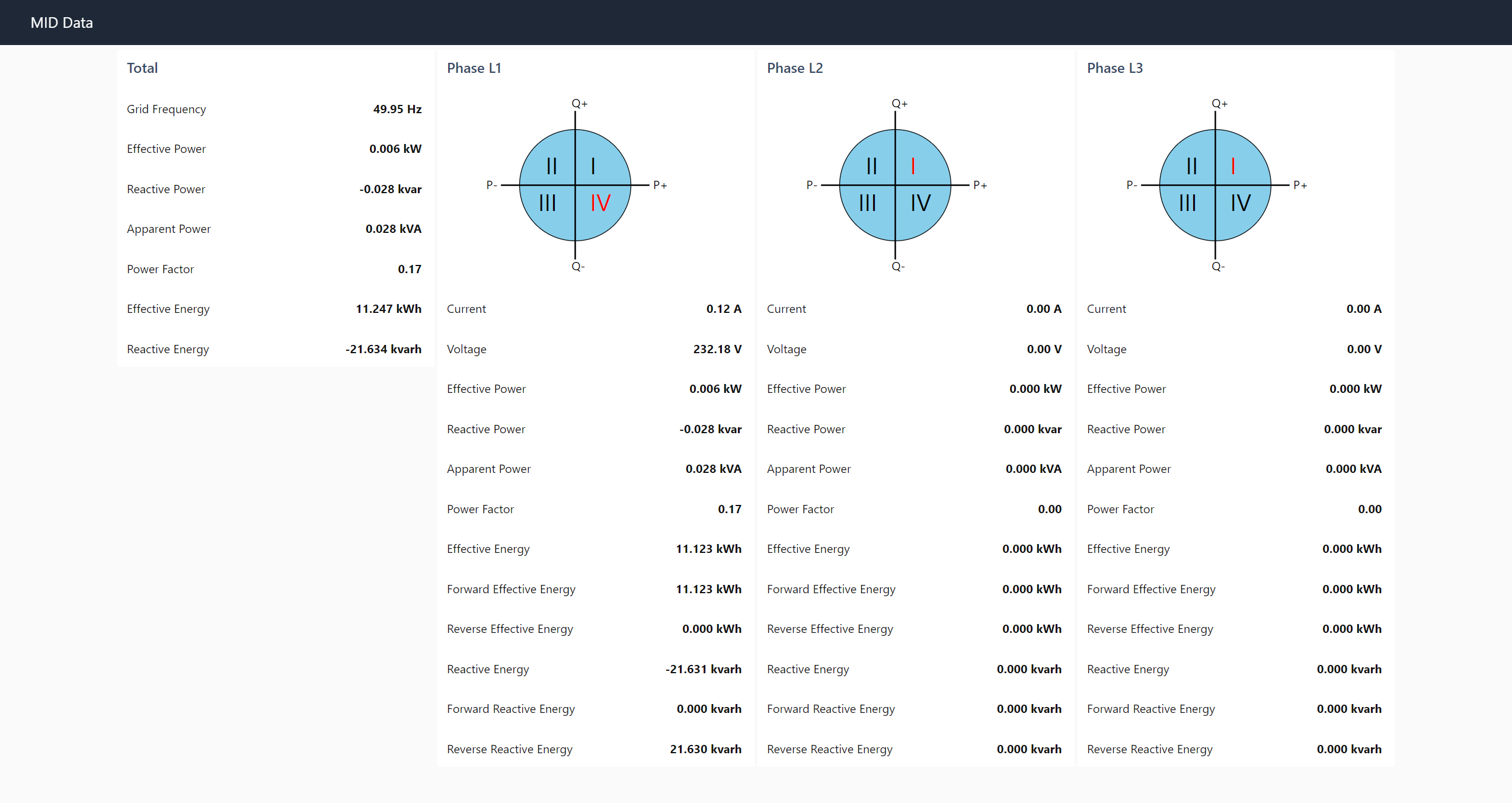This screenshot has height=803, width=1512.
Task: Select the Phase L1 heading
Action: [474, 68]
